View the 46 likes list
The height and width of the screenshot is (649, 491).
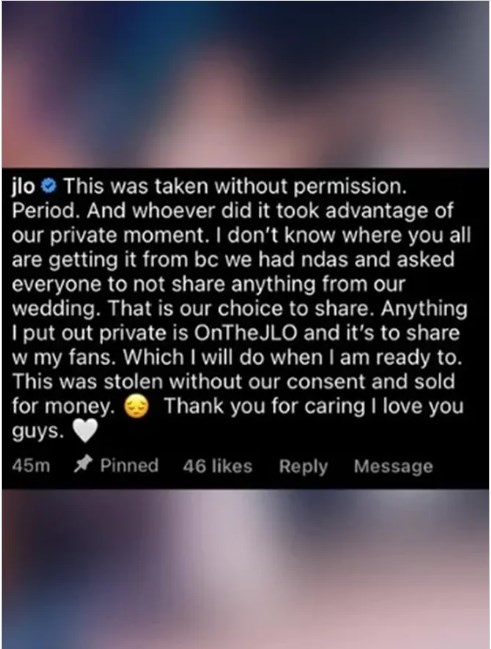[217, 466]
